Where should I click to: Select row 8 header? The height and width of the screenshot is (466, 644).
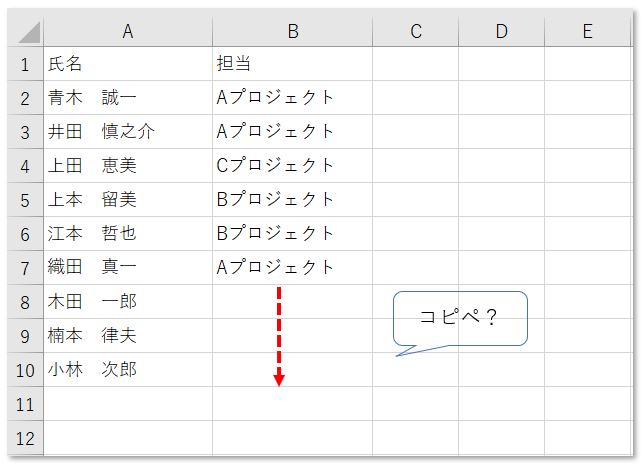pyautogui.click(x=25, y=301)
